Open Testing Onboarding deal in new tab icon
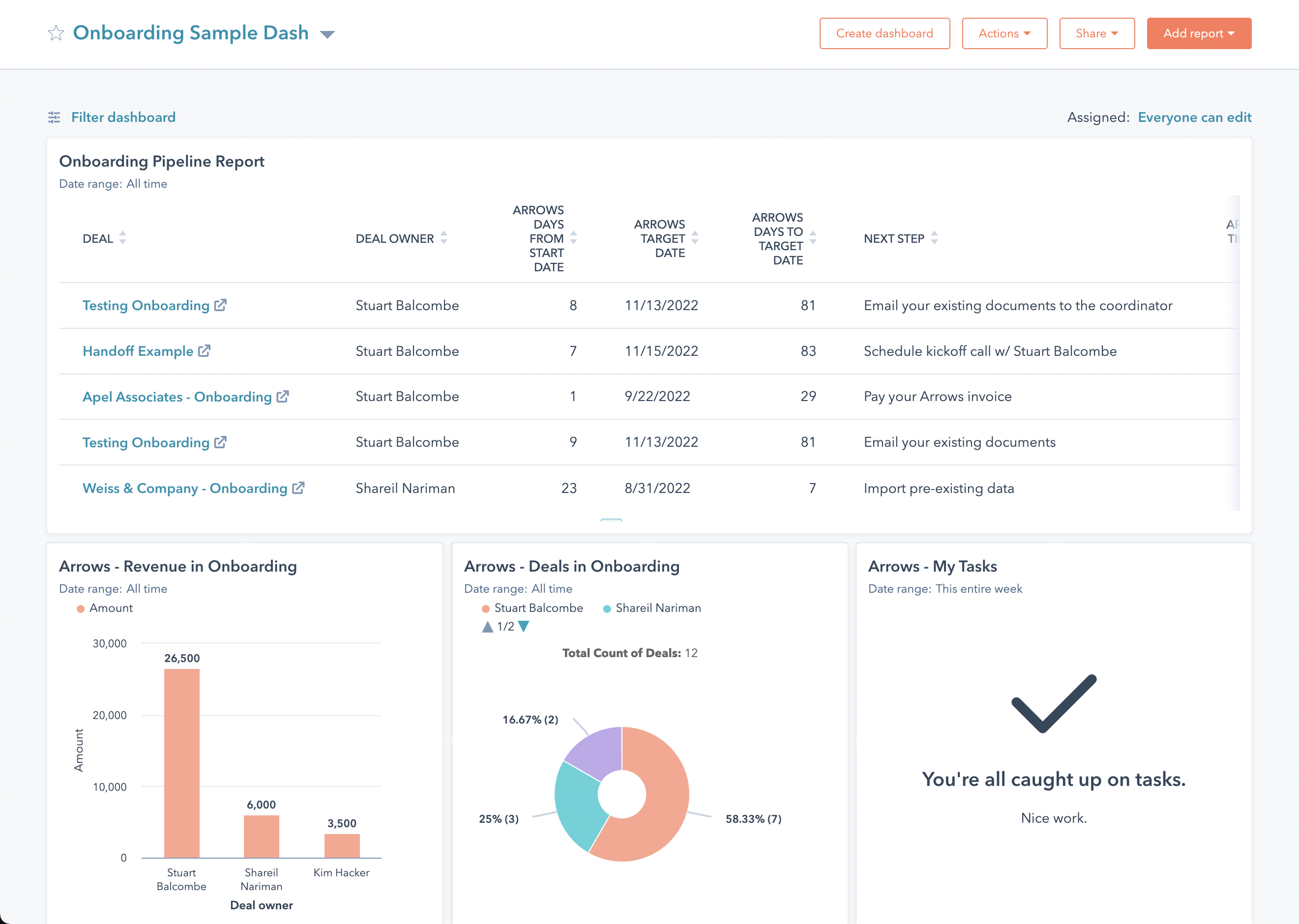1299x924 pixels. point(221,305)
